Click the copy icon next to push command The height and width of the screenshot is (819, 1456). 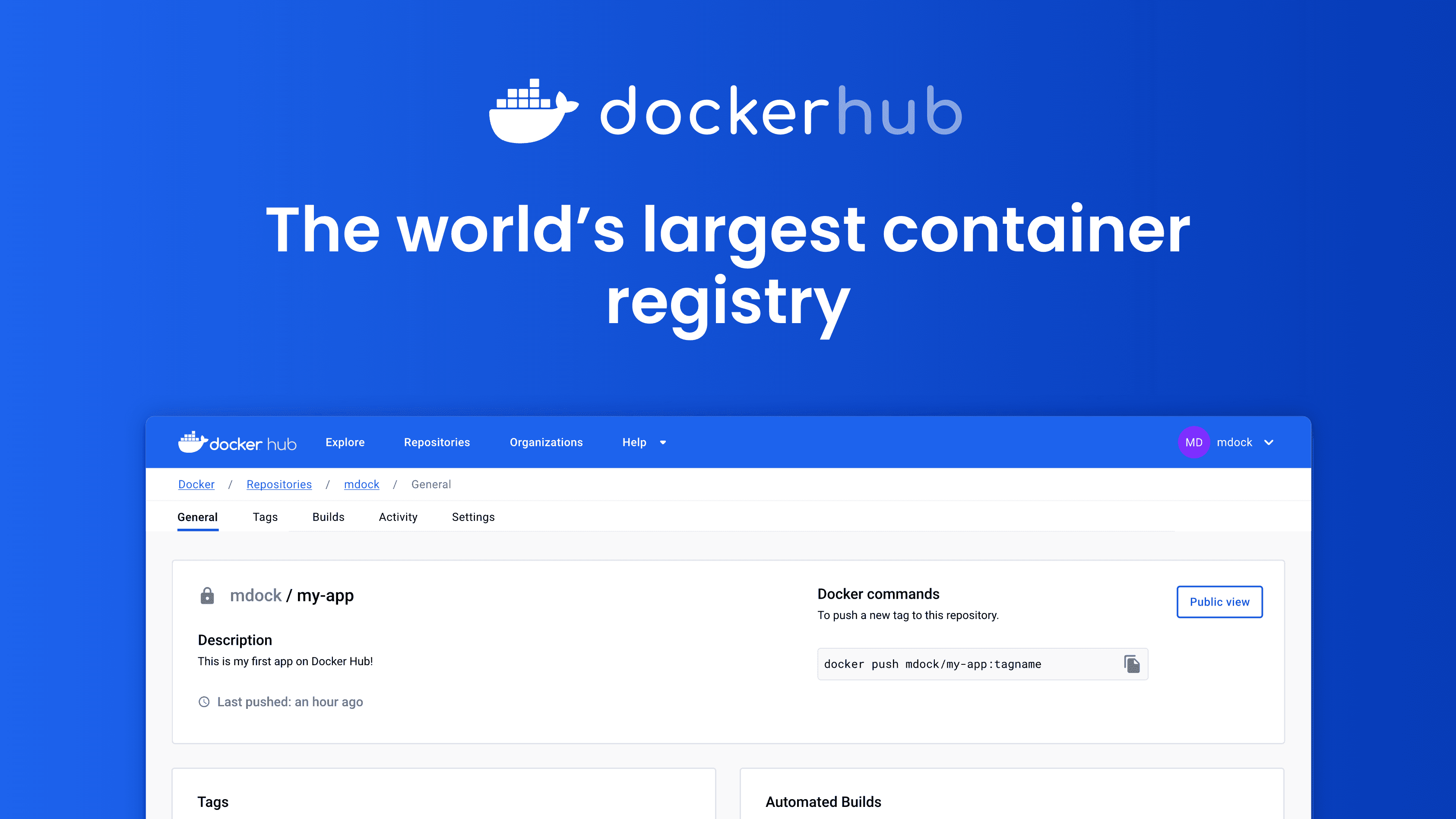coord(1131,664)
